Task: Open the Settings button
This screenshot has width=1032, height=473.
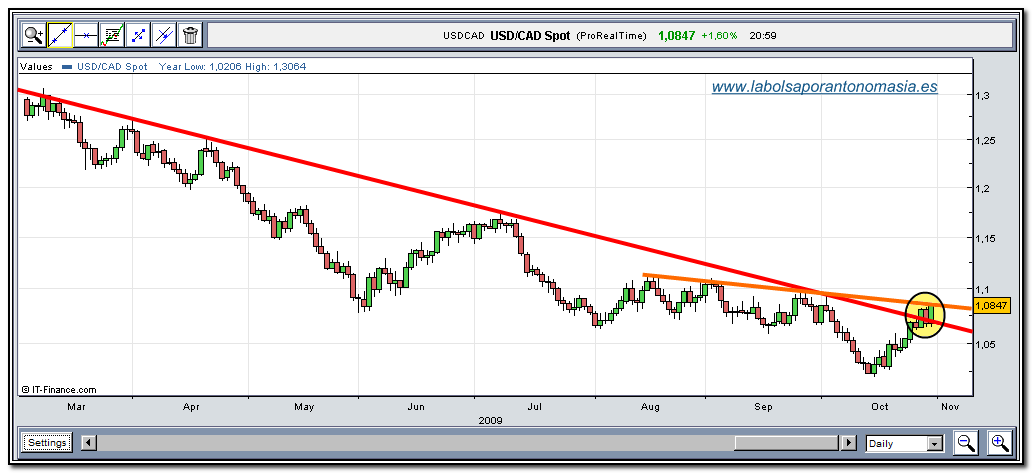Action: click(47, 443)
